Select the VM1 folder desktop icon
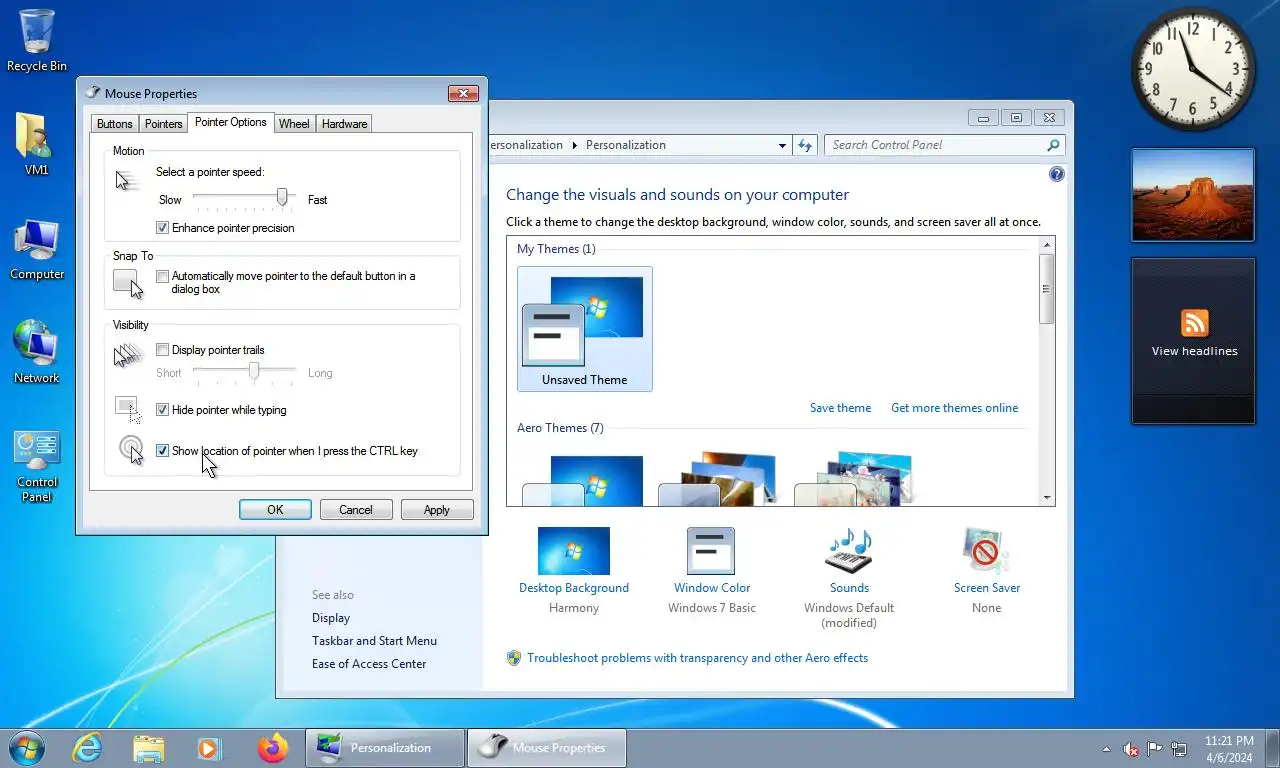The image size is (1280, 768). click(36, 144)
